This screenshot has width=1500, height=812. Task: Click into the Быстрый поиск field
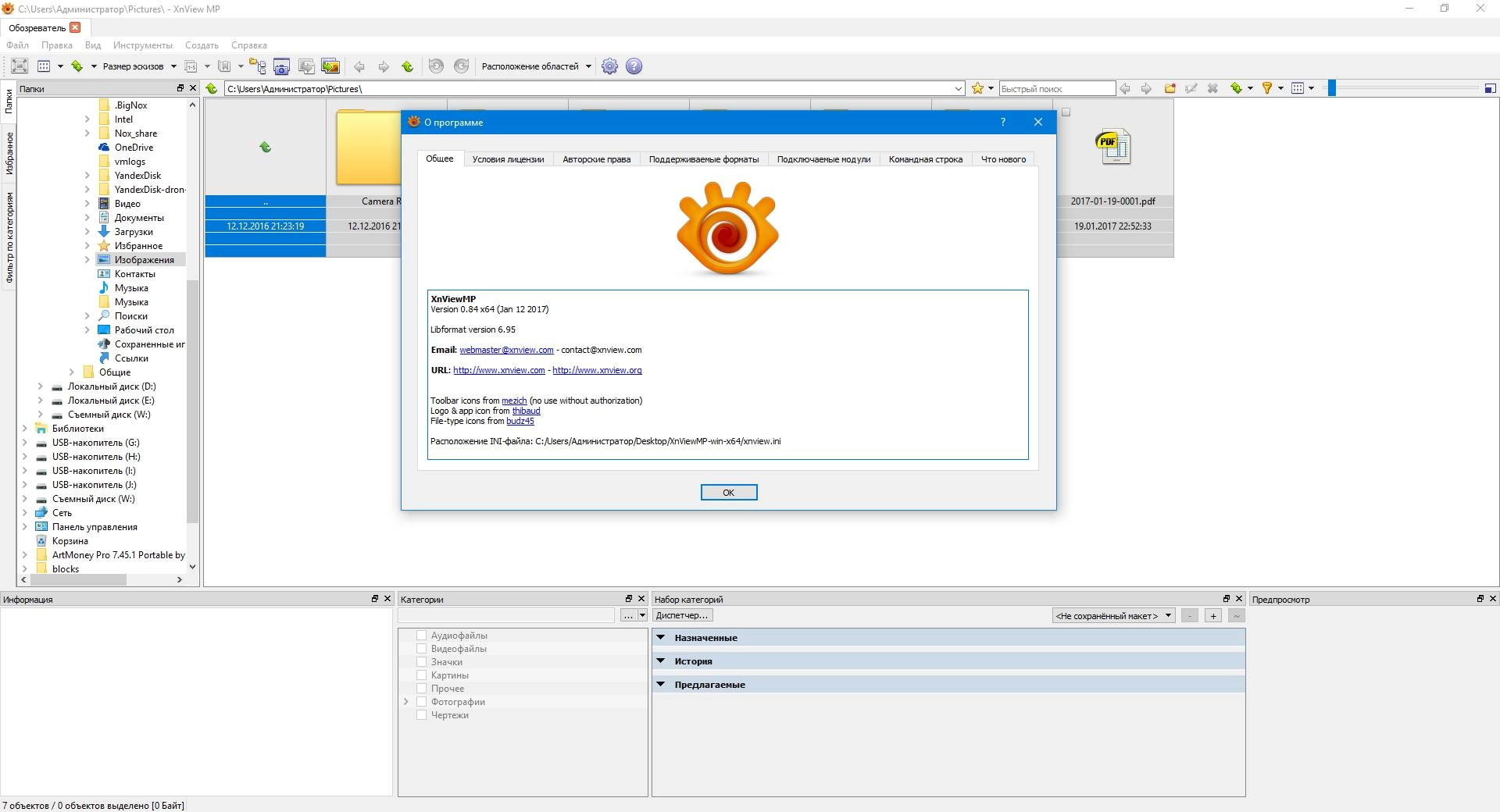coord(1057,89)
